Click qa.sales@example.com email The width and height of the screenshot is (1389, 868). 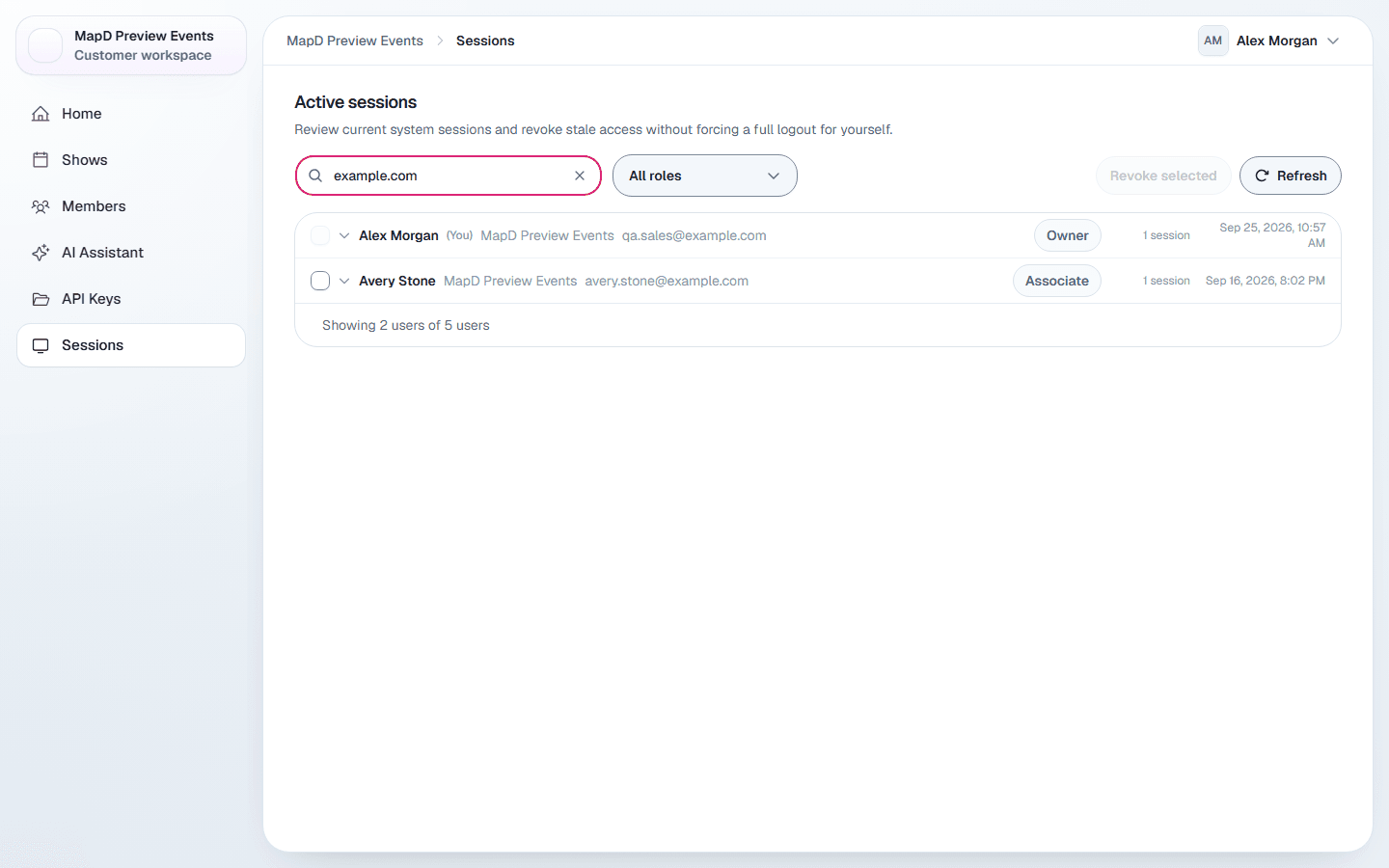click(x=694, y=235)
